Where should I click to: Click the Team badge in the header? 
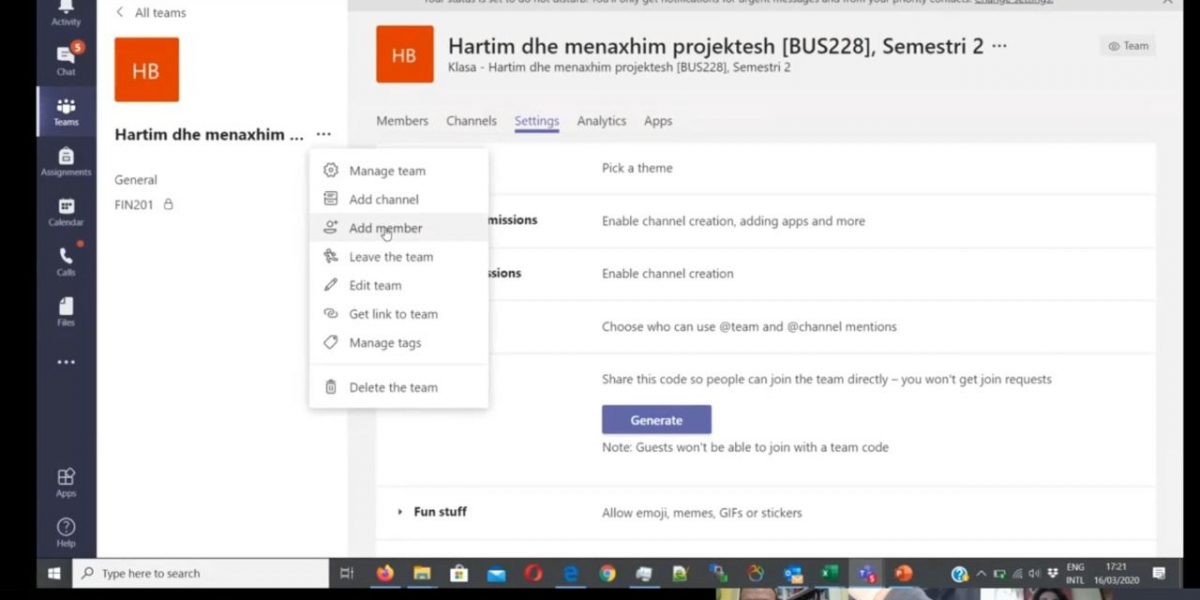pos(1128,46)
